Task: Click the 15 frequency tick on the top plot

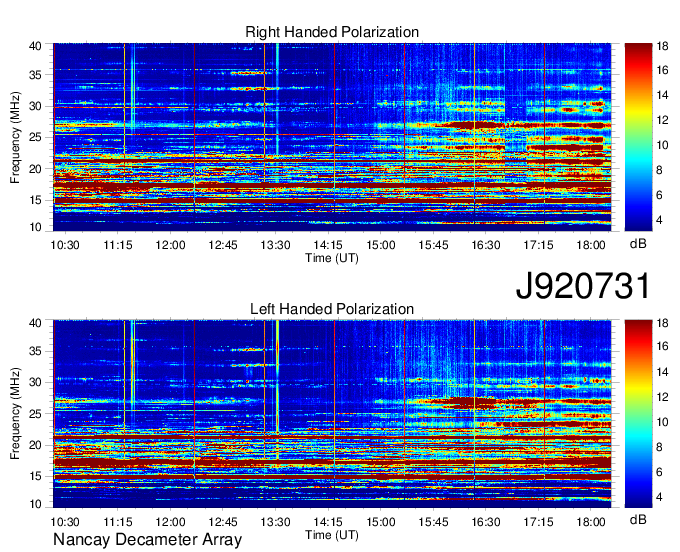Action: click(x=35, y=200)
